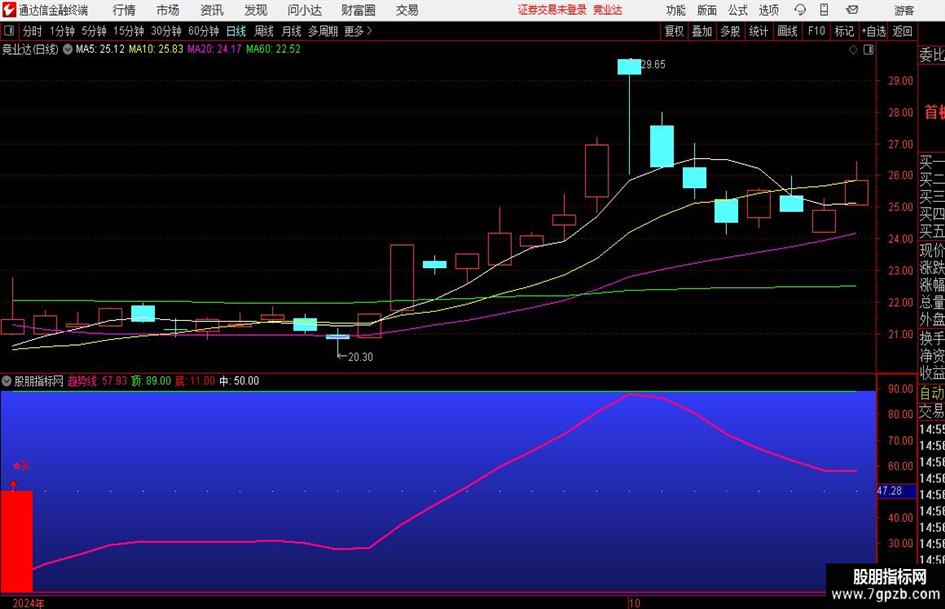Open the 行情 menu
Screen dimensions: 945x609
tap(124, 10)
